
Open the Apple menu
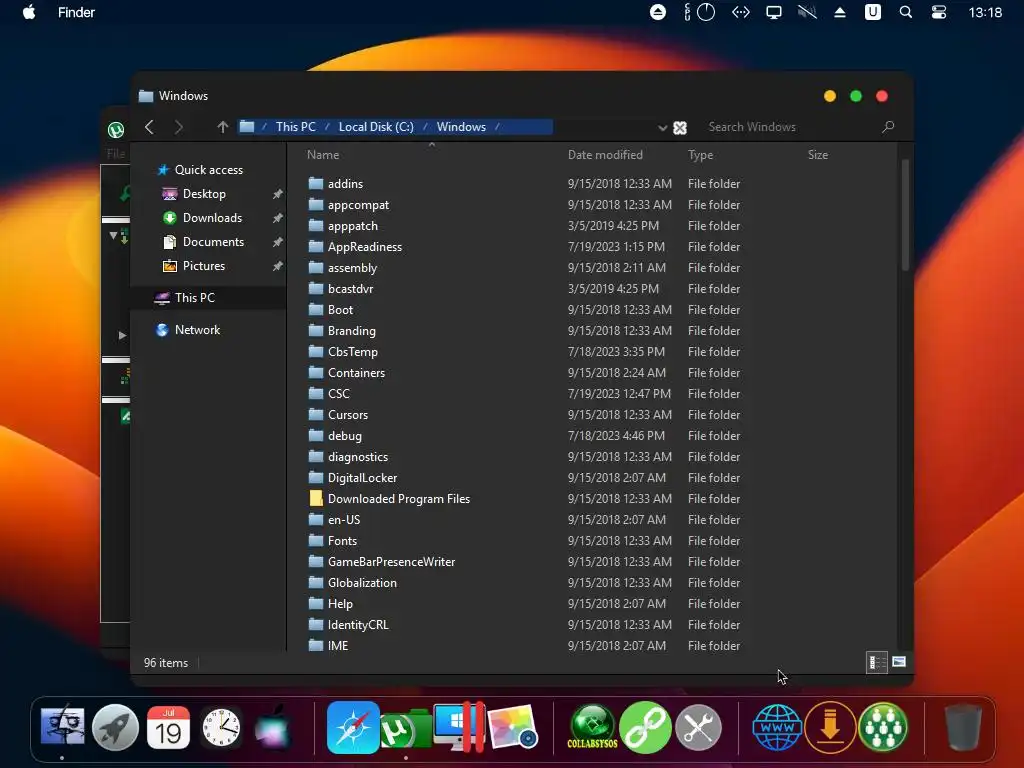click(x=29, y=12)
